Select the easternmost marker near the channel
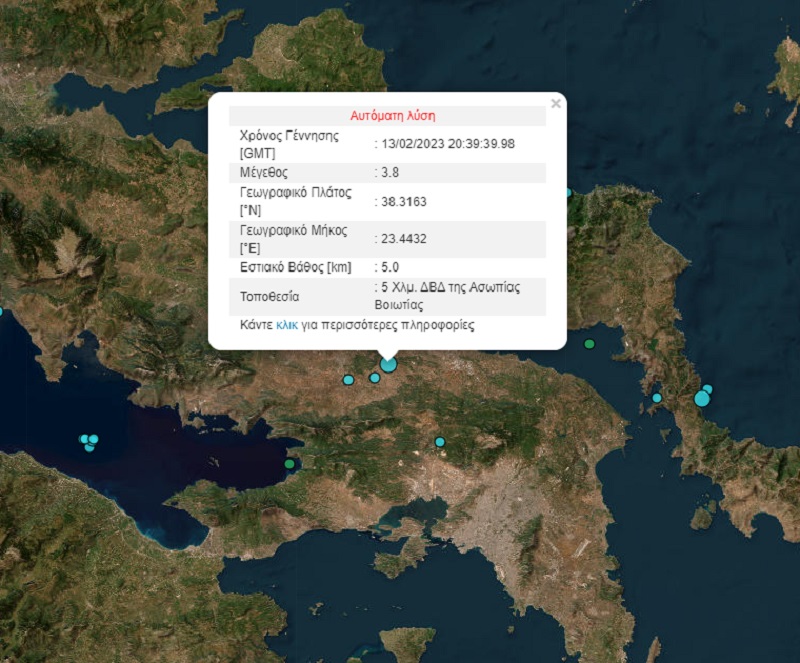The height and width of the screenshot is (663, 800). coord(707,389)
